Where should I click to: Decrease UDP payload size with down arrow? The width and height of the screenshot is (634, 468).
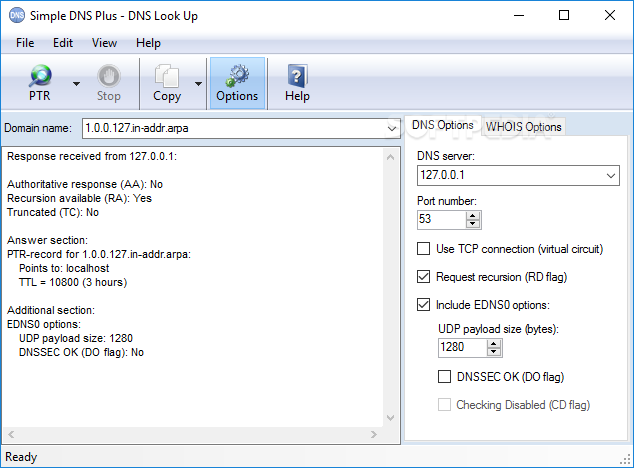pyautogui.click(x=493, y=352)
